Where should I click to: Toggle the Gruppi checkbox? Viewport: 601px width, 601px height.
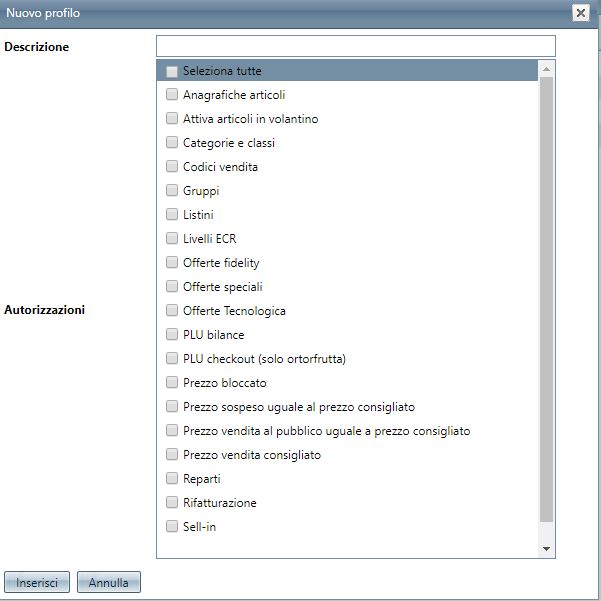tap(172, 191)
